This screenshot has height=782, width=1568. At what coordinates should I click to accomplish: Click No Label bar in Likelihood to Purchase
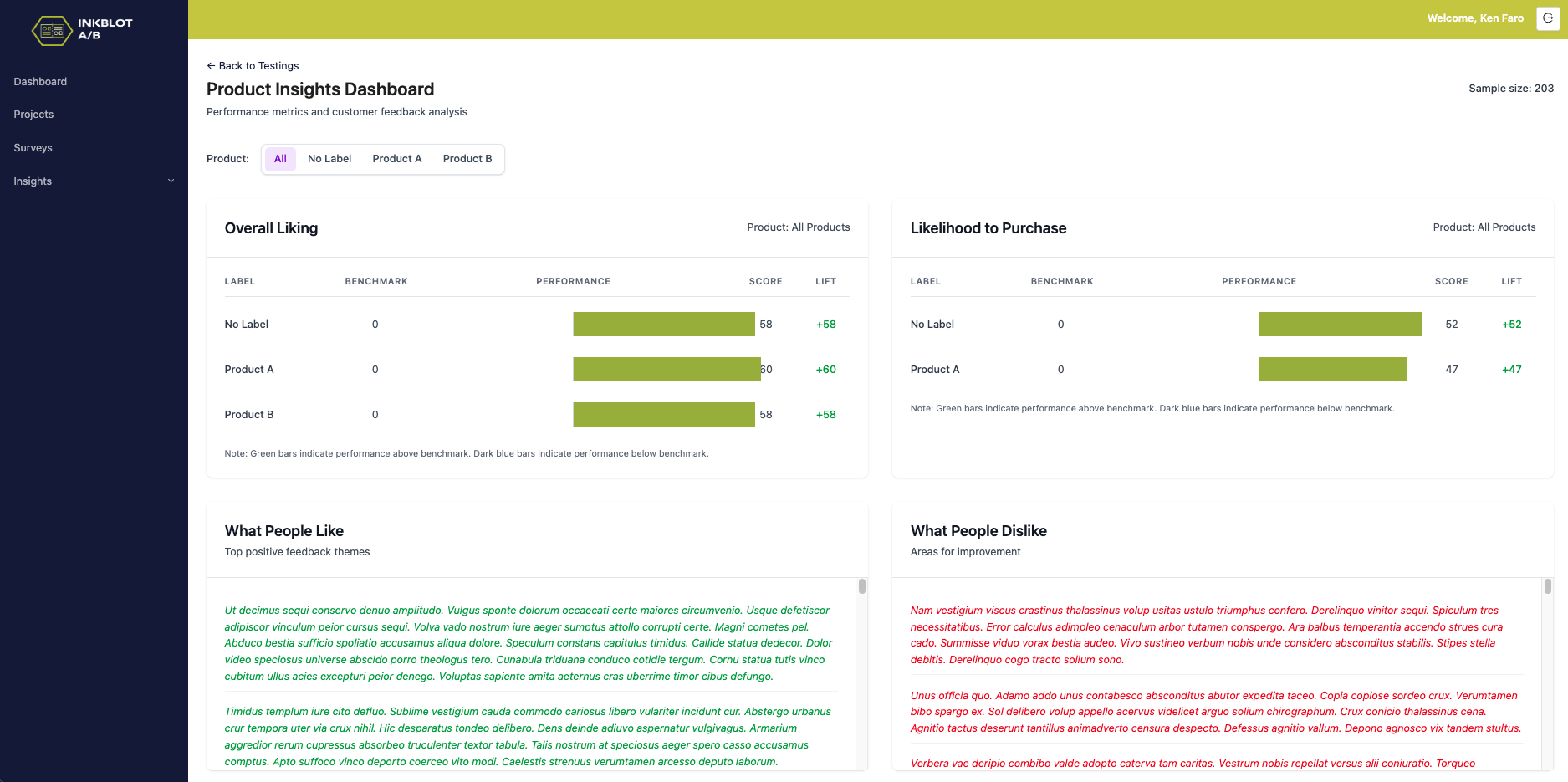click(x=1340, y=325)
